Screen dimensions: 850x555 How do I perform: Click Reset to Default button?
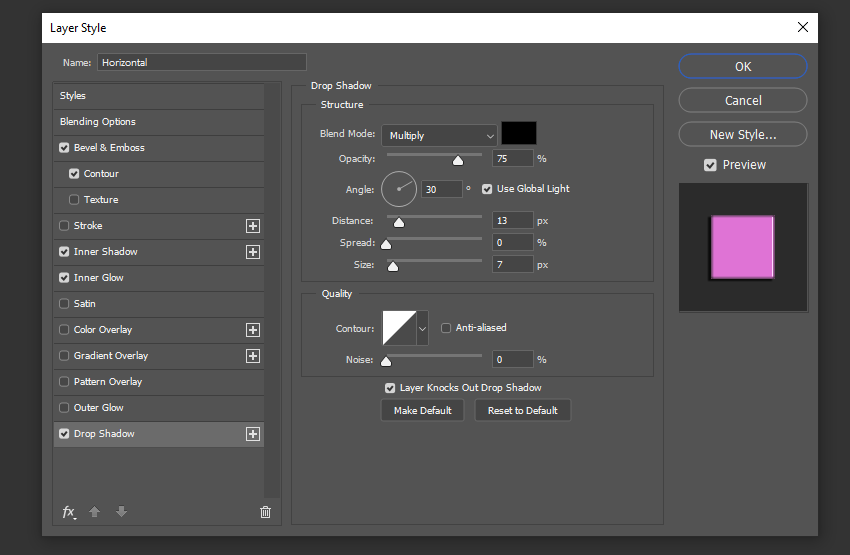click(x=523, y=410)
